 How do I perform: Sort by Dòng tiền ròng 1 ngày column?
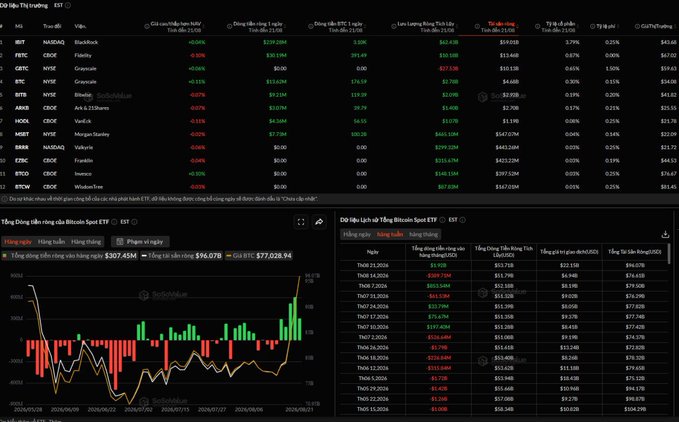click(285, 26)
